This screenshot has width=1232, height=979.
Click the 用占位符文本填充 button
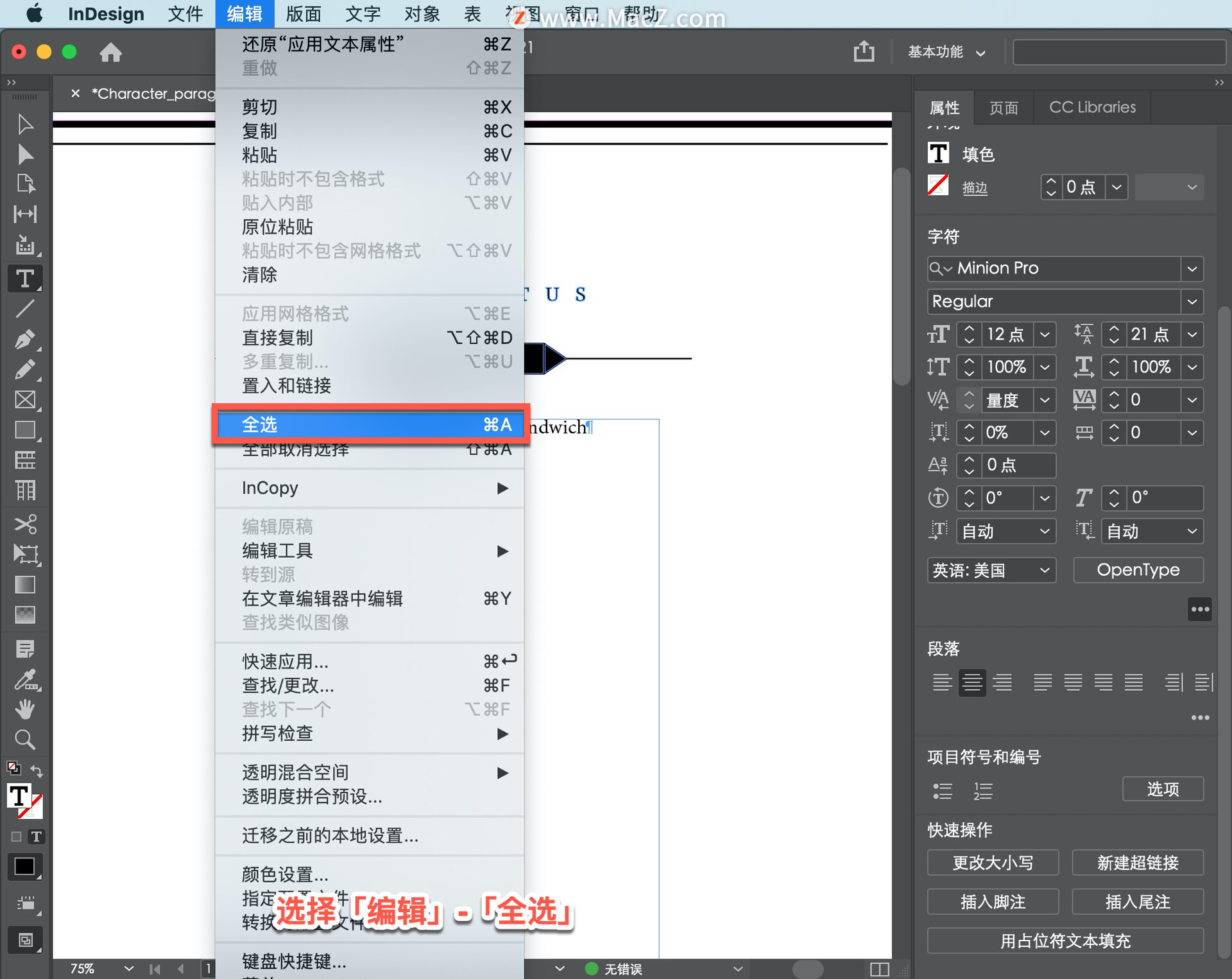(1065, 941)
